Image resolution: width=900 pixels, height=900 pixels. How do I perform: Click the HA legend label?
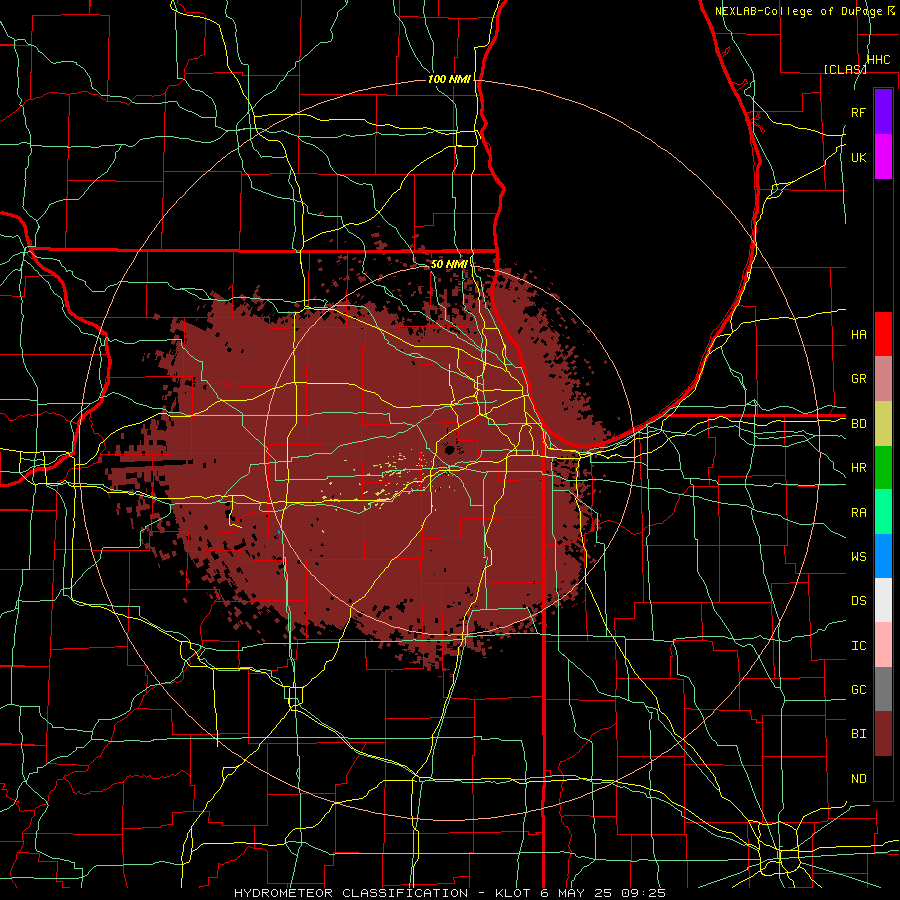point(859,335)
